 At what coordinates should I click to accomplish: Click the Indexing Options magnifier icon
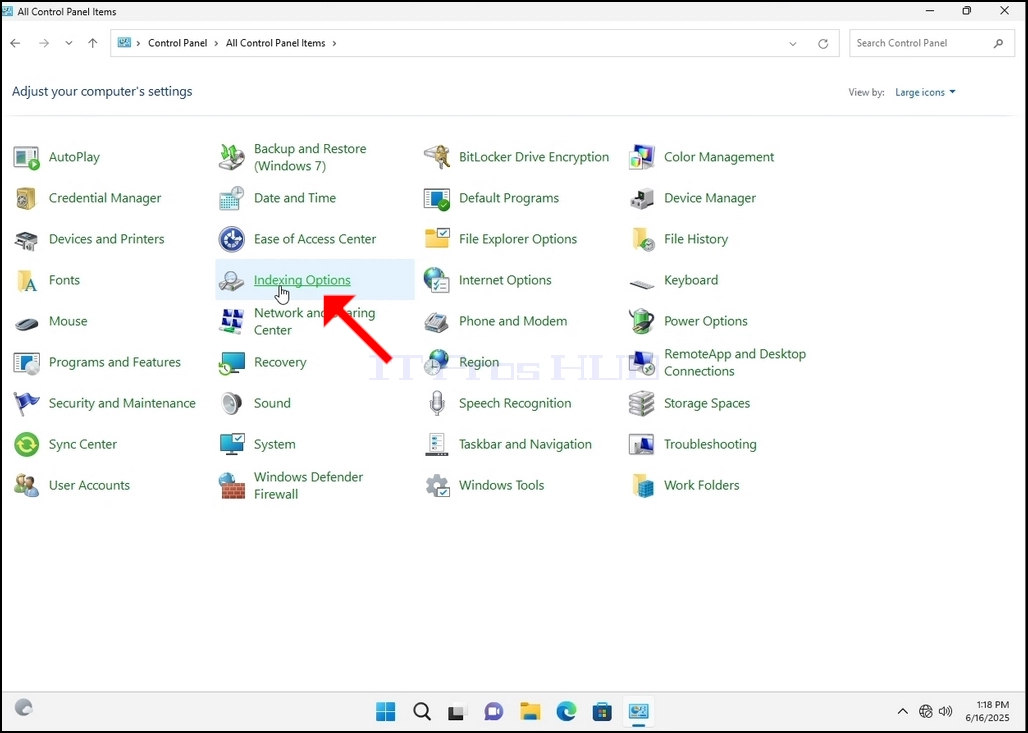[231, 281]
